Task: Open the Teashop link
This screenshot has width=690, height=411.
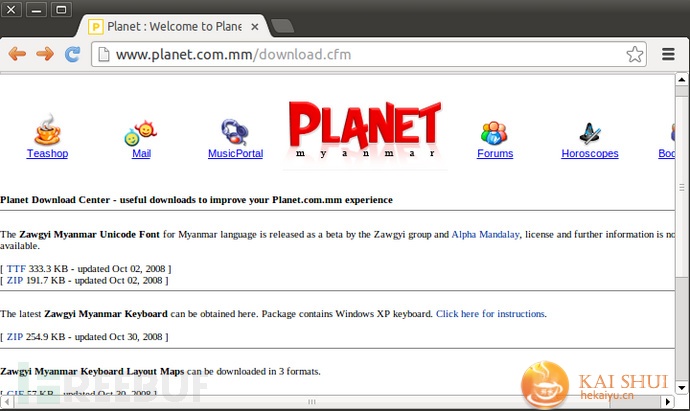Action: pos(47,154)
